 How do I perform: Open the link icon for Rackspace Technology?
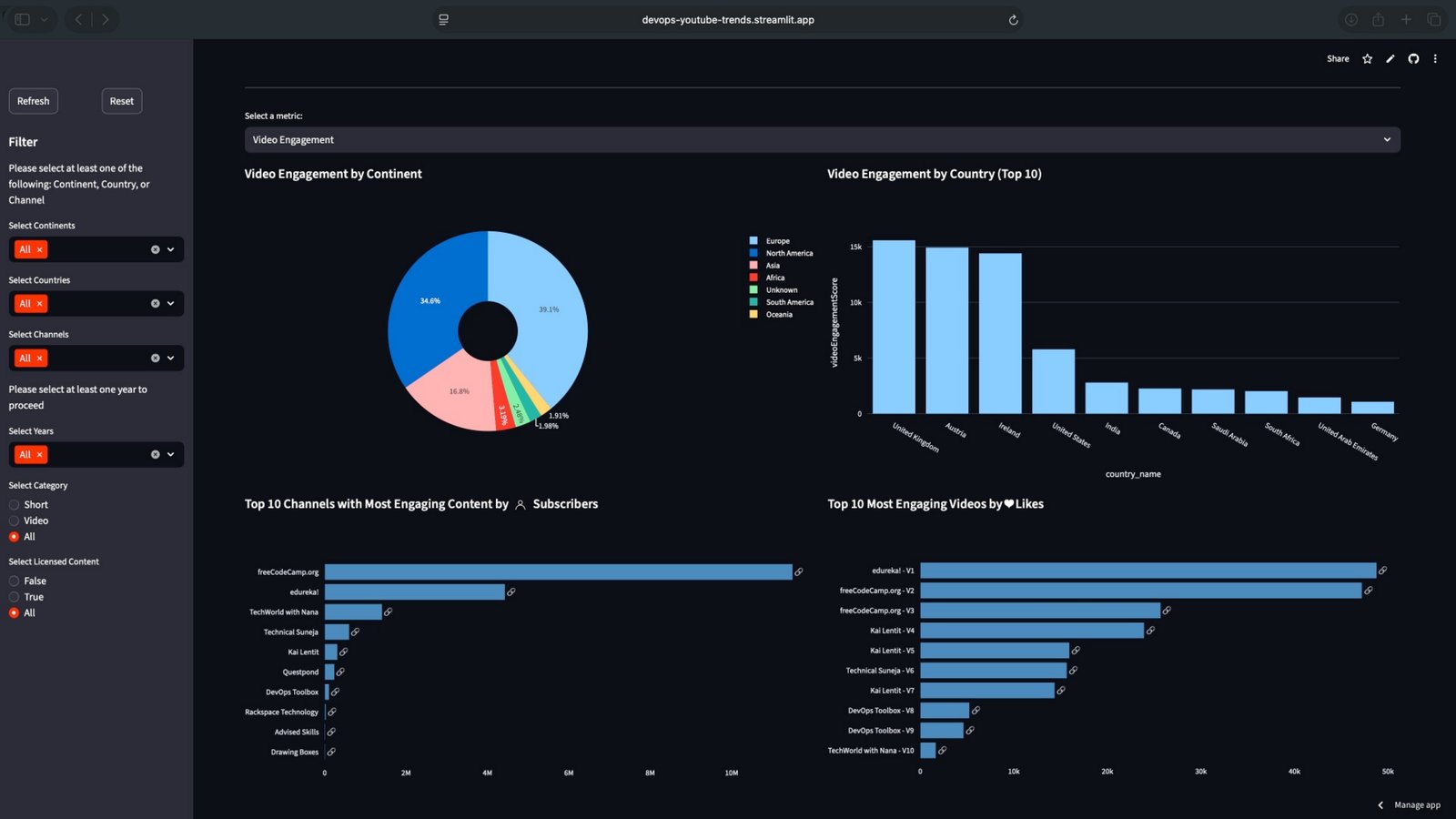(332, 713)
